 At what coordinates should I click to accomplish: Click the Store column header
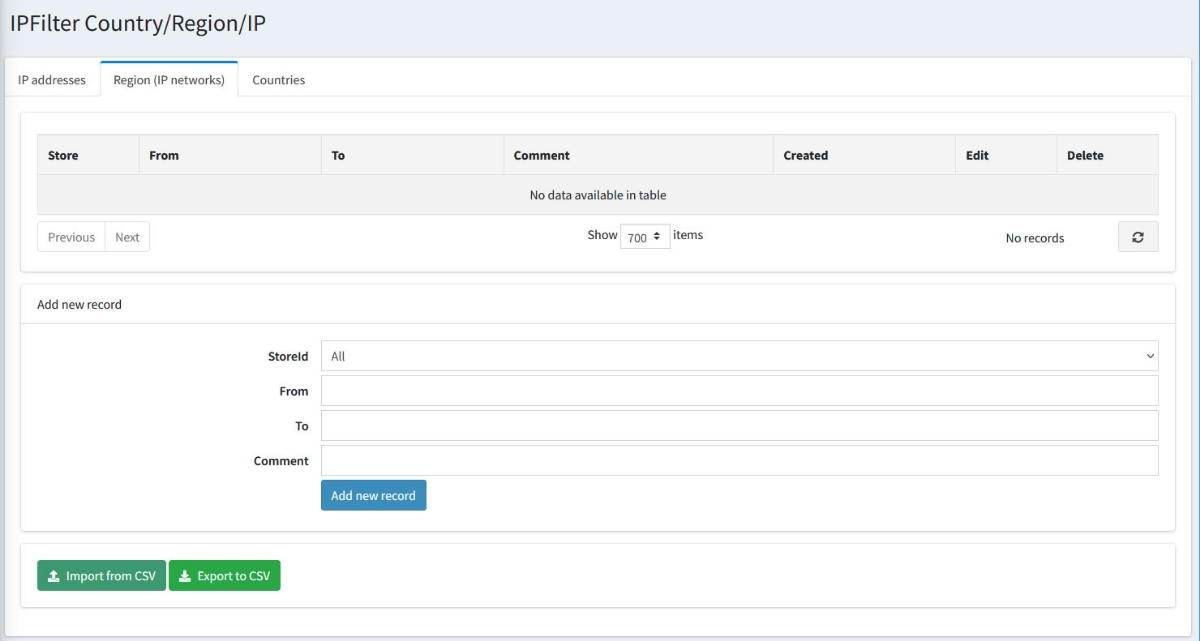coord(63,155)
